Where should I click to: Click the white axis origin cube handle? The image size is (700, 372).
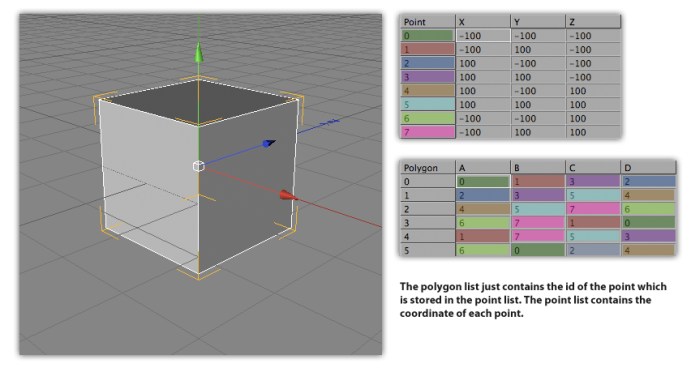[199, 166]
